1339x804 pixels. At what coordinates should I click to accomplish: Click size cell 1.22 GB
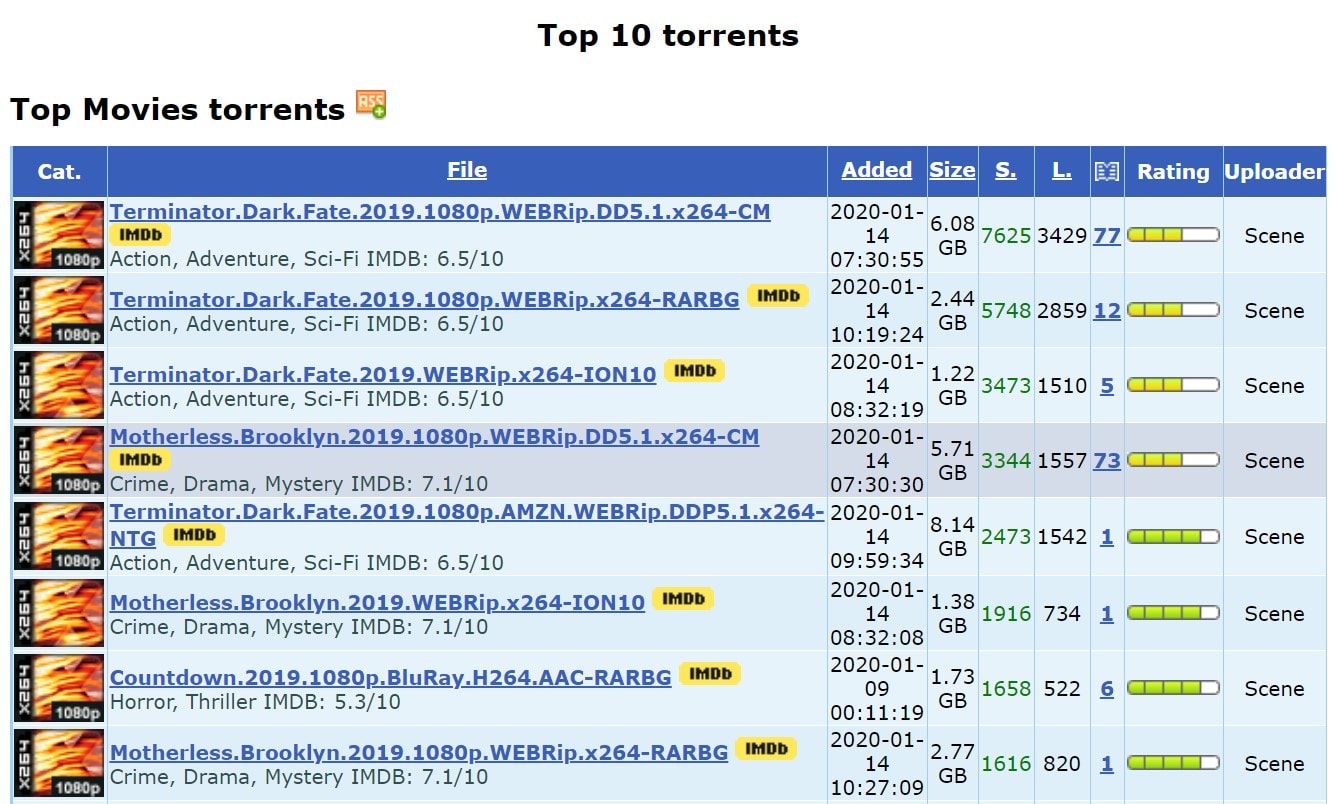952,385
